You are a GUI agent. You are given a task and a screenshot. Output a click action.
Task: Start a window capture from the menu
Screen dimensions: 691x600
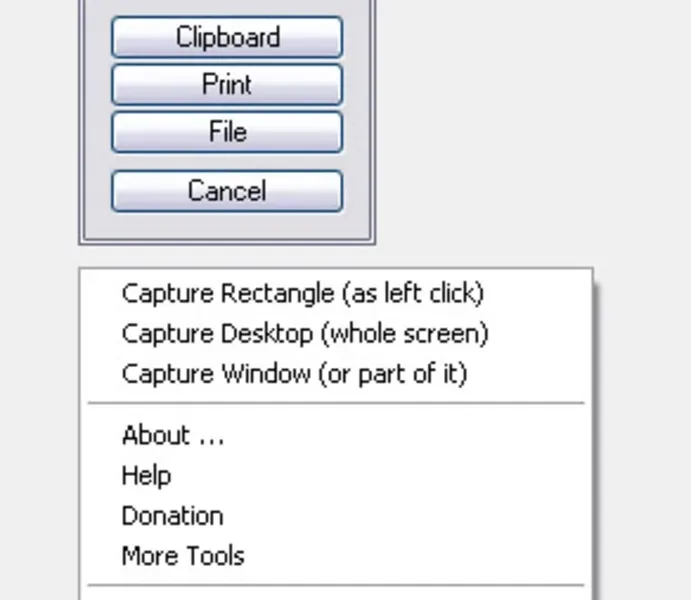point(294,374)
